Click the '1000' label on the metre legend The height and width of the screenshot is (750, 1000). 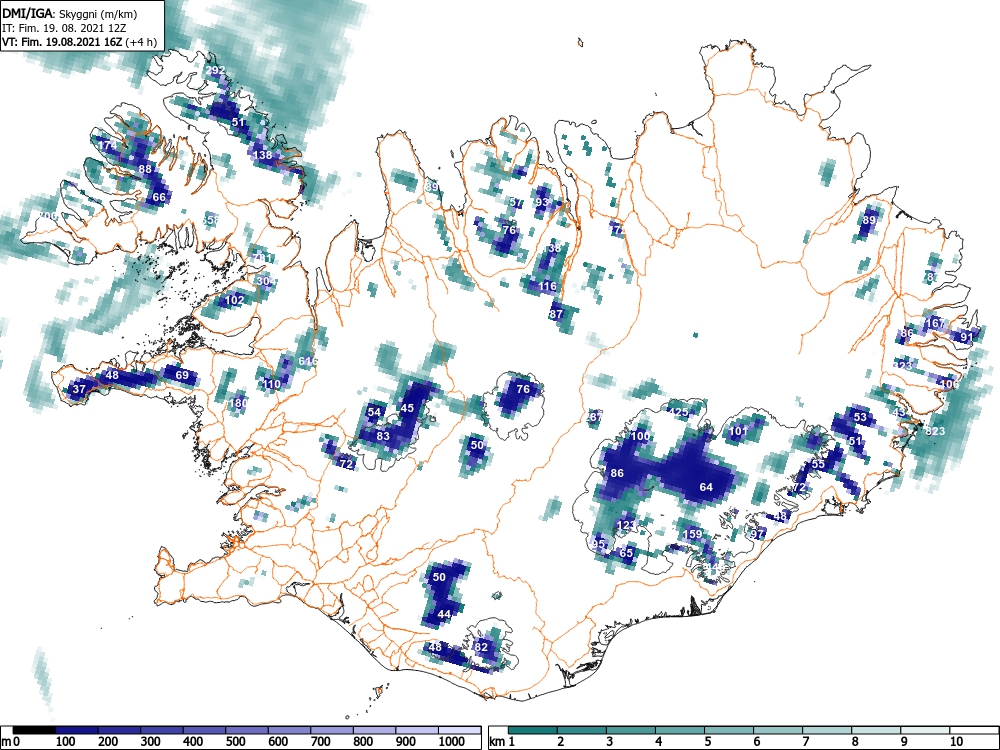click(x=452, y=742)
